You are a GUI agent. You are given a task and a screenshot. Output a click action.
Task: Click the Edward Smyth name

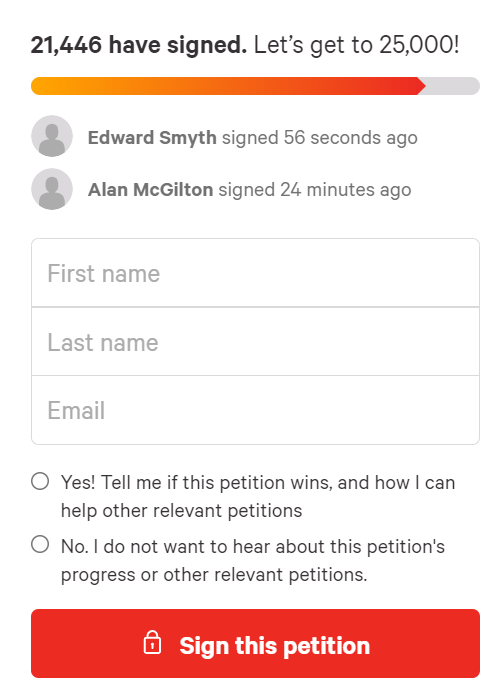point(152,138)
